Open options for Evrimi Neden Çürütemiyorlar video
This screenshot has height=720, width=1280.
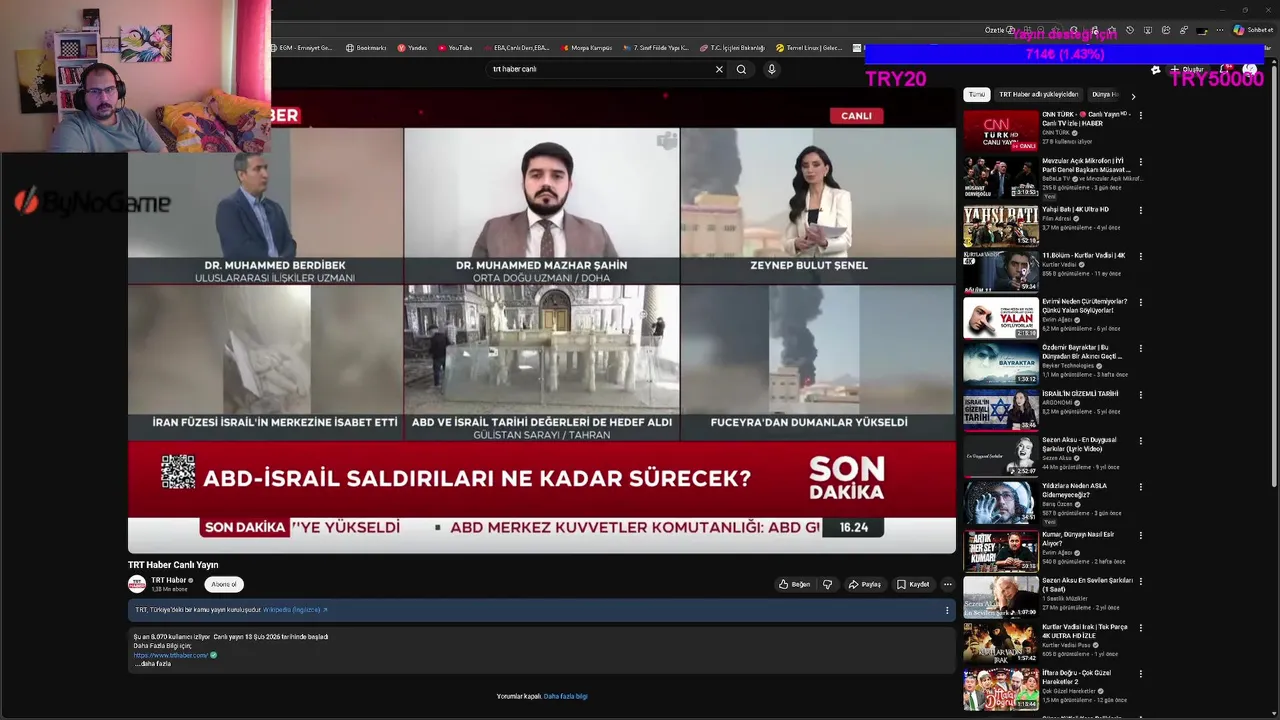[1140, 302]
